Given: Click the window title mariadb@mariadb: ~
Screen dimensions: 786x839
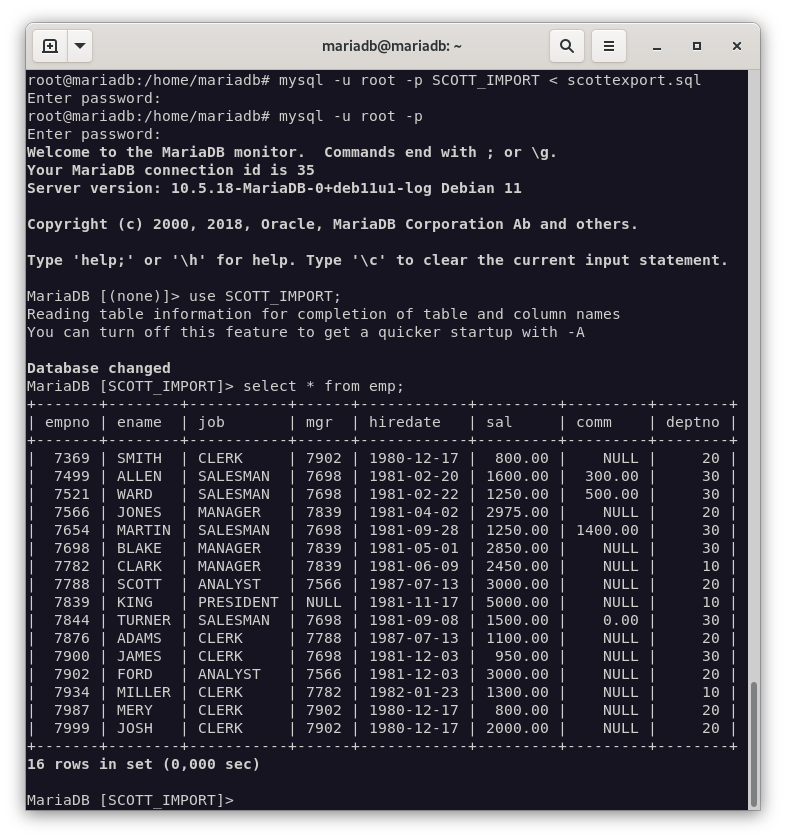Looking at the screenshot, I should (392, 46).
